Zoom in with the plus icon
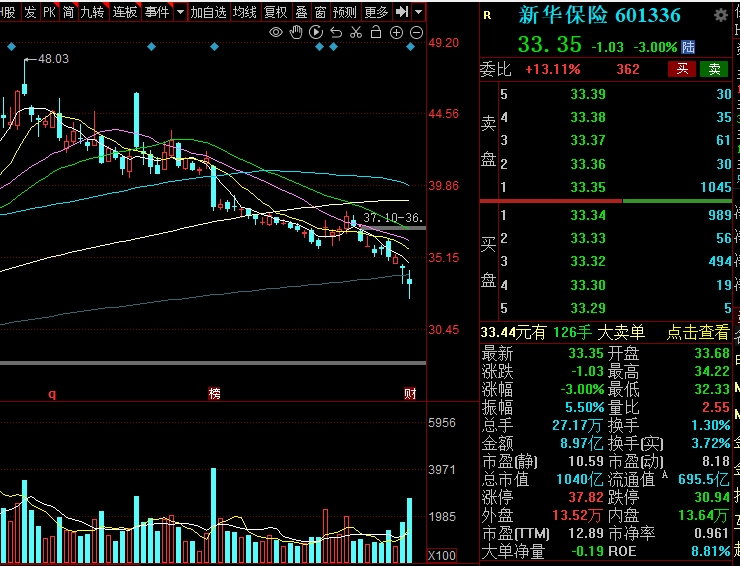Image resolution: width=740 pixels, height=566 pixels. tap(396, 32)
